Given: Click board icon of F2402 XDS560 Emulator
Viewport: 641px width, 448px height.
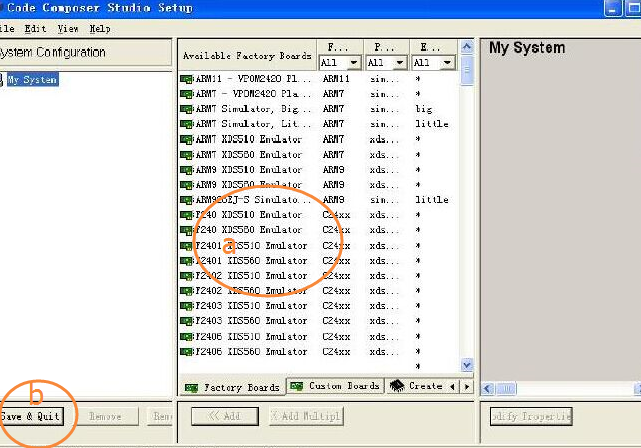Looking at the screenshot, I should [x=186, y=291].
